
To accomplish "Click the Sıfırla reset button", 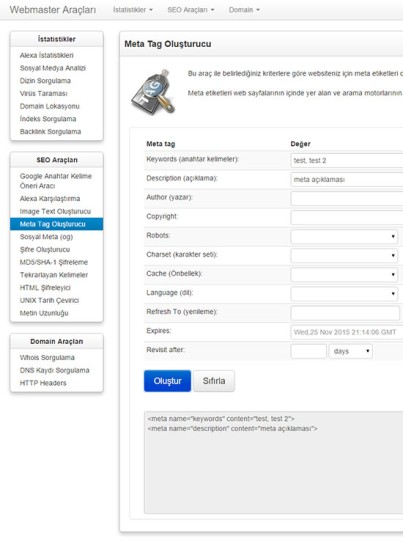I will coord(214,381).
